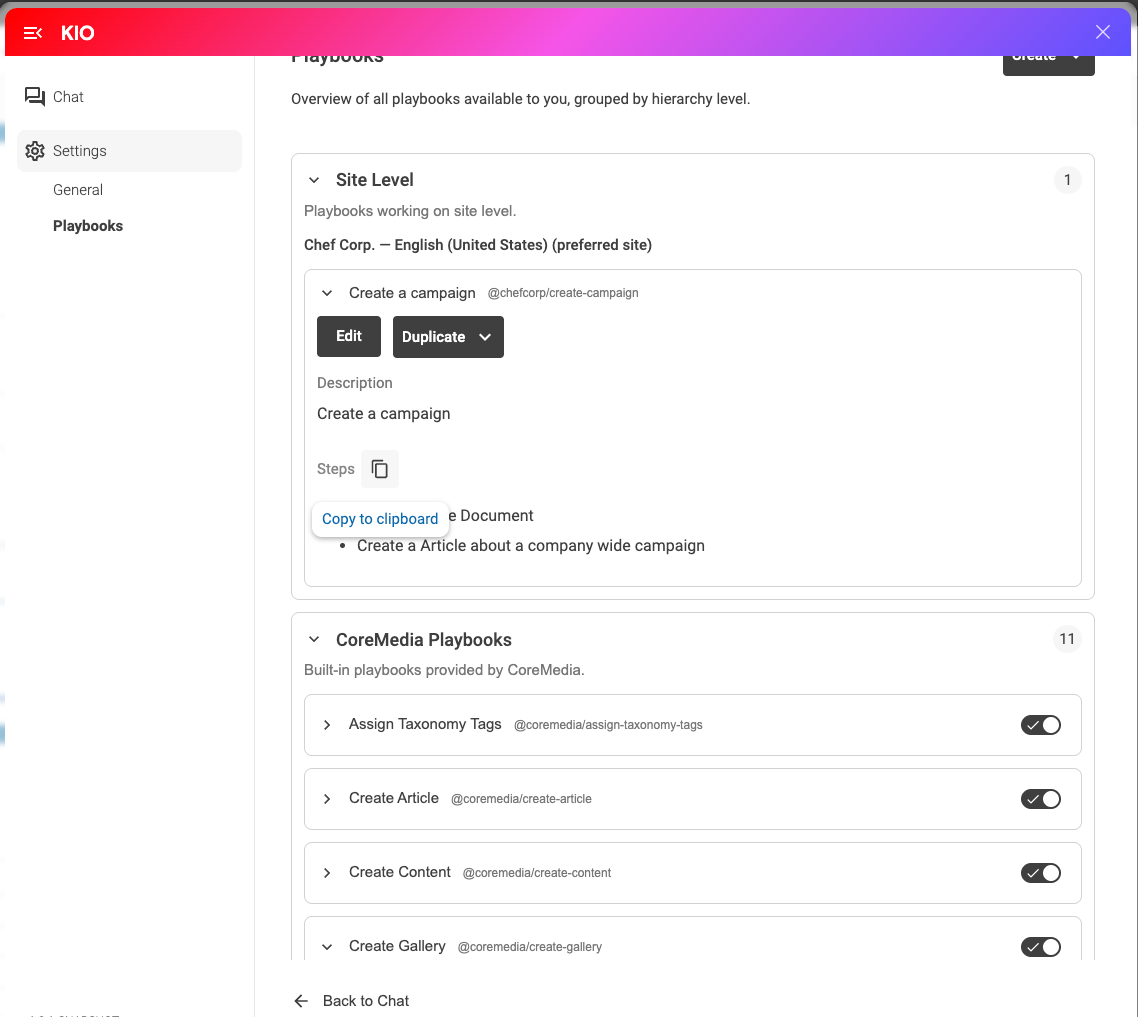Click the Back to Chat link
The image size is (1138, 1017).
pyautogui.click(x=366, y=1001)
